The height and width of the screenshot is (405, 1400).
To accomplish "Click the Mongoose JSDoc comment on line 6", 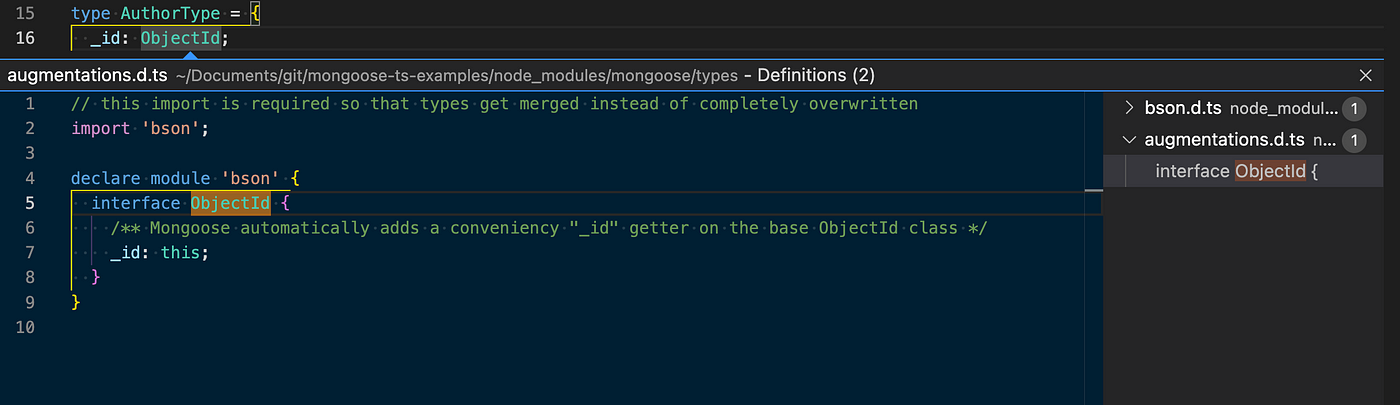I will coord(549,228).
